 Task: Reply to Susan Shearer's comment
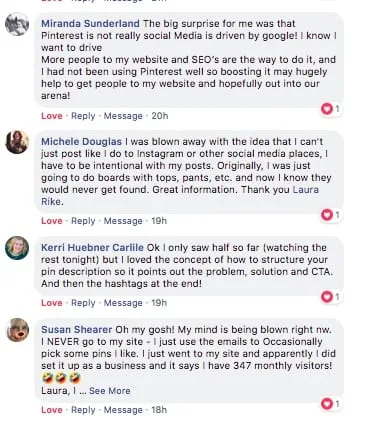click(x=83, y=410)
